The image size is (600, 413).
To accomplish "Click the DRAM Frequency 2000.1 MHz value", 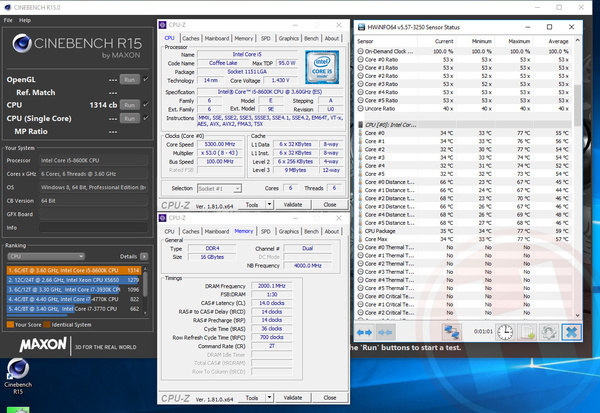I will pyautogui.click(x=271, y=286).
